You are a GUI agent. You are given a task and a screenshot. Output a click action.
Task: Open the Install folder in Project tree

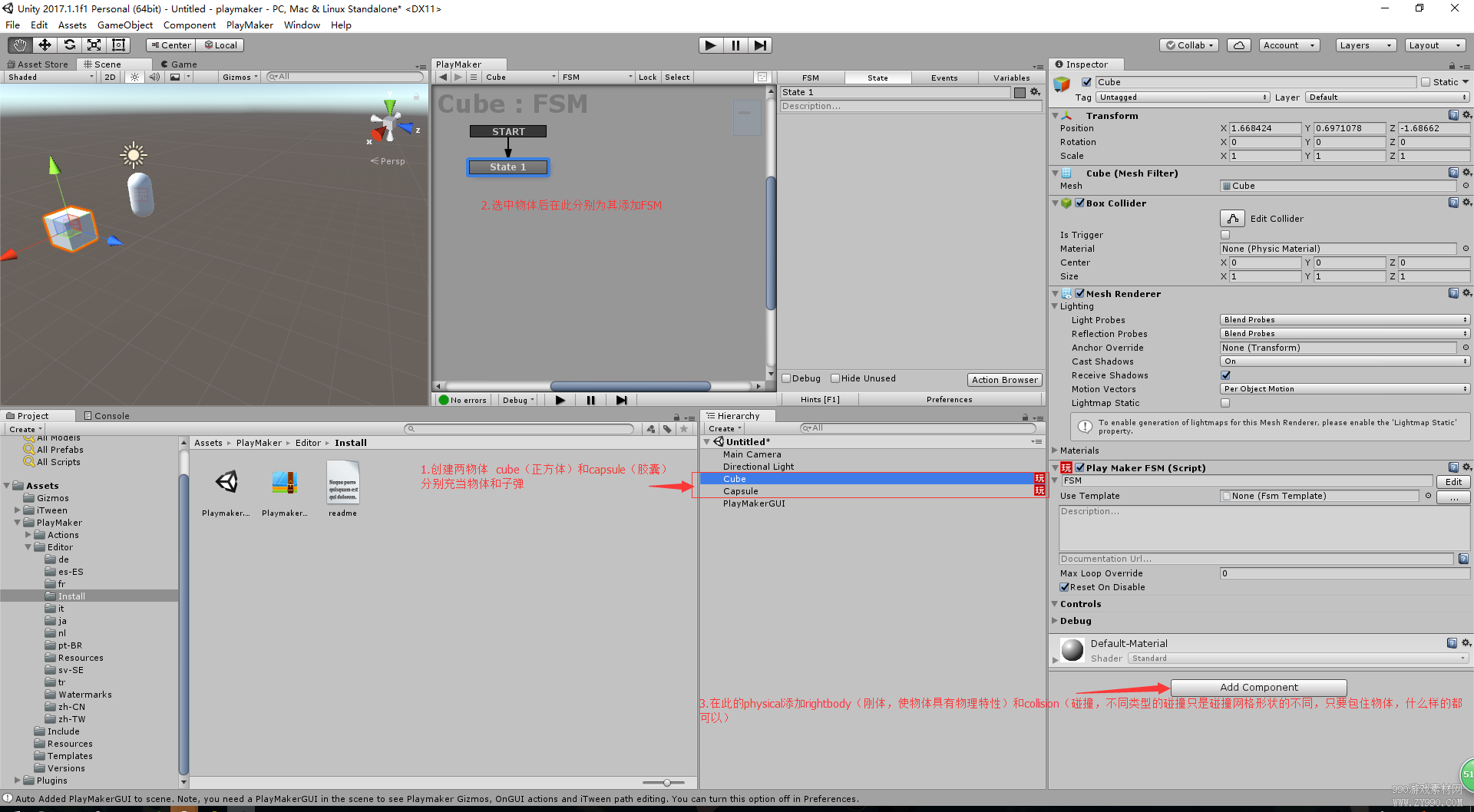[71, 596]
